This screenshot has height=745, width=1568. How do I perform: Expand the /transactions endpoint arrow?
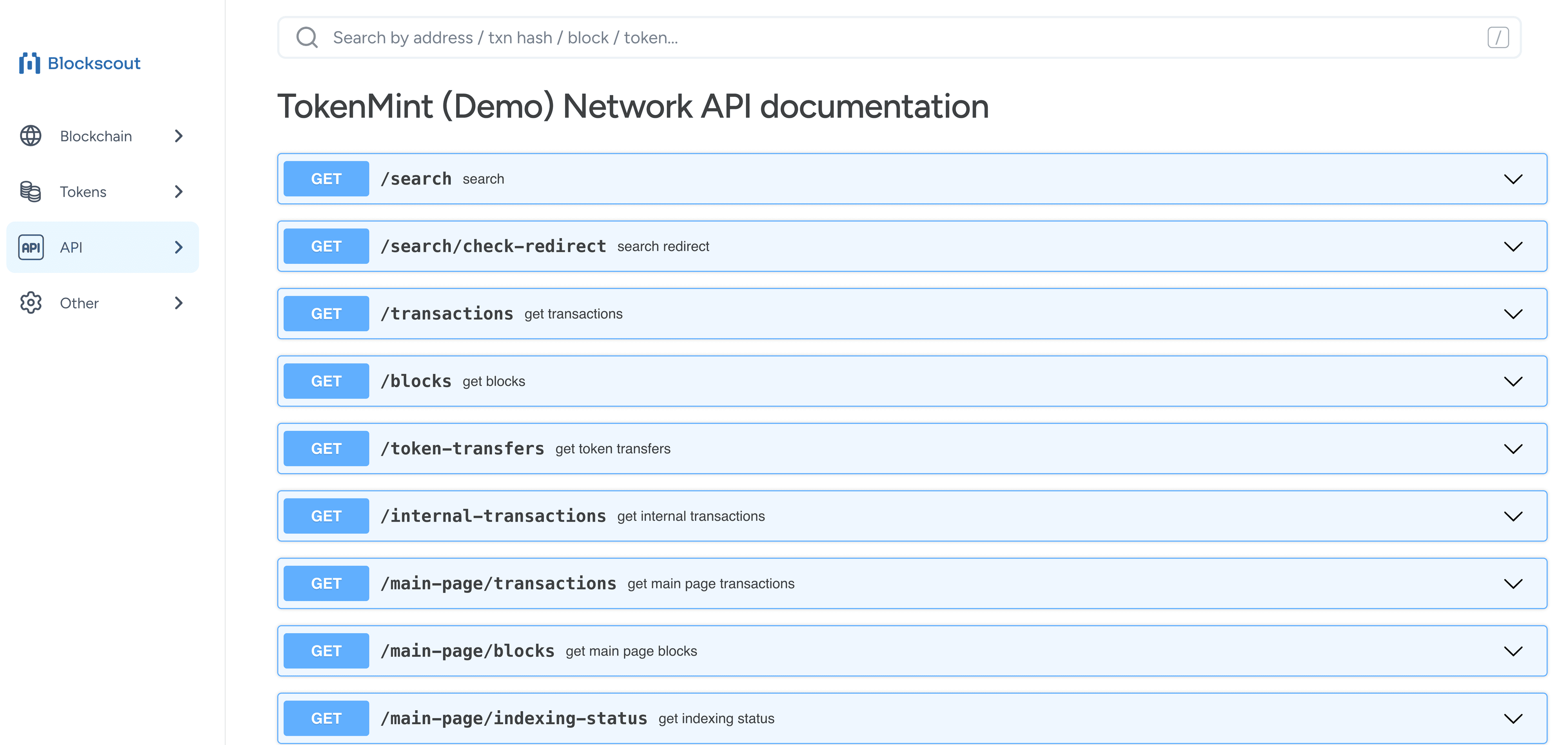1513,314
